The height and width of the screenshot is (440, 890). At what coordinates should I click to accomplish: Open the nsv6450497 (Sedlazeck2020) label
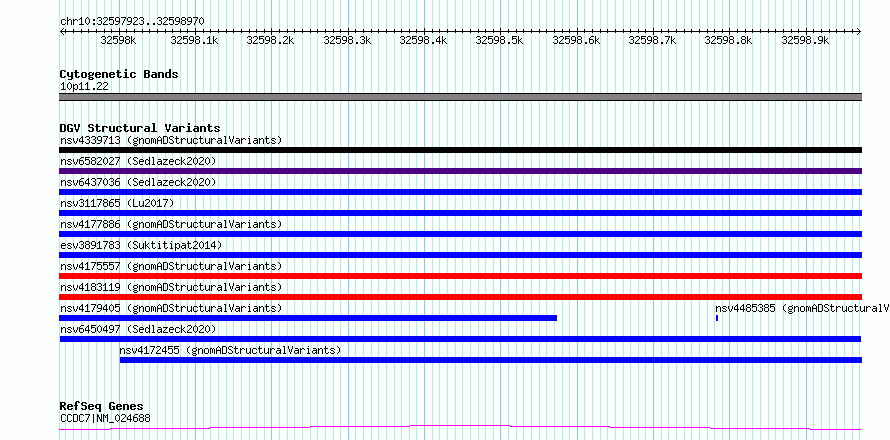138,329
